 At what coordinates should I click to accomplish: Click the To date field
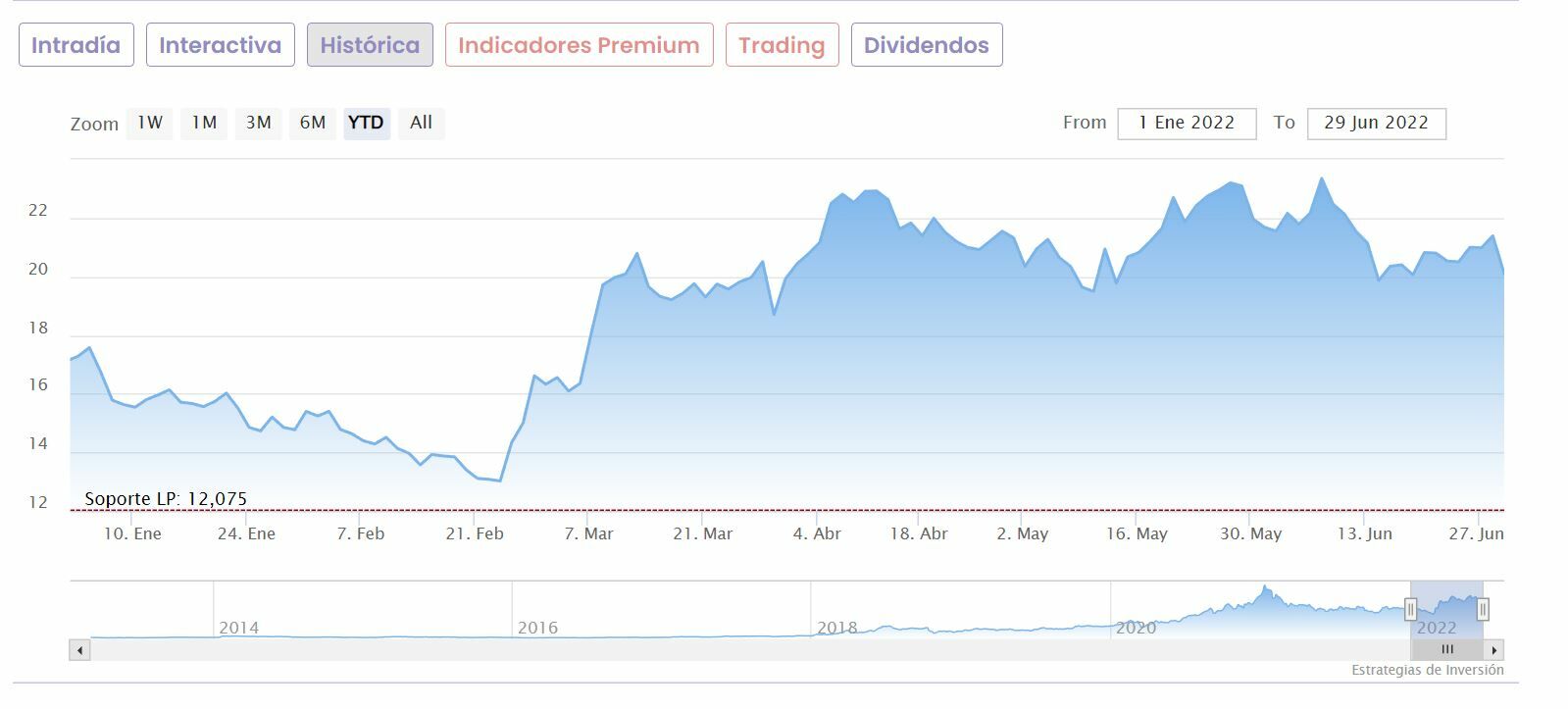tap(1376, 124)
